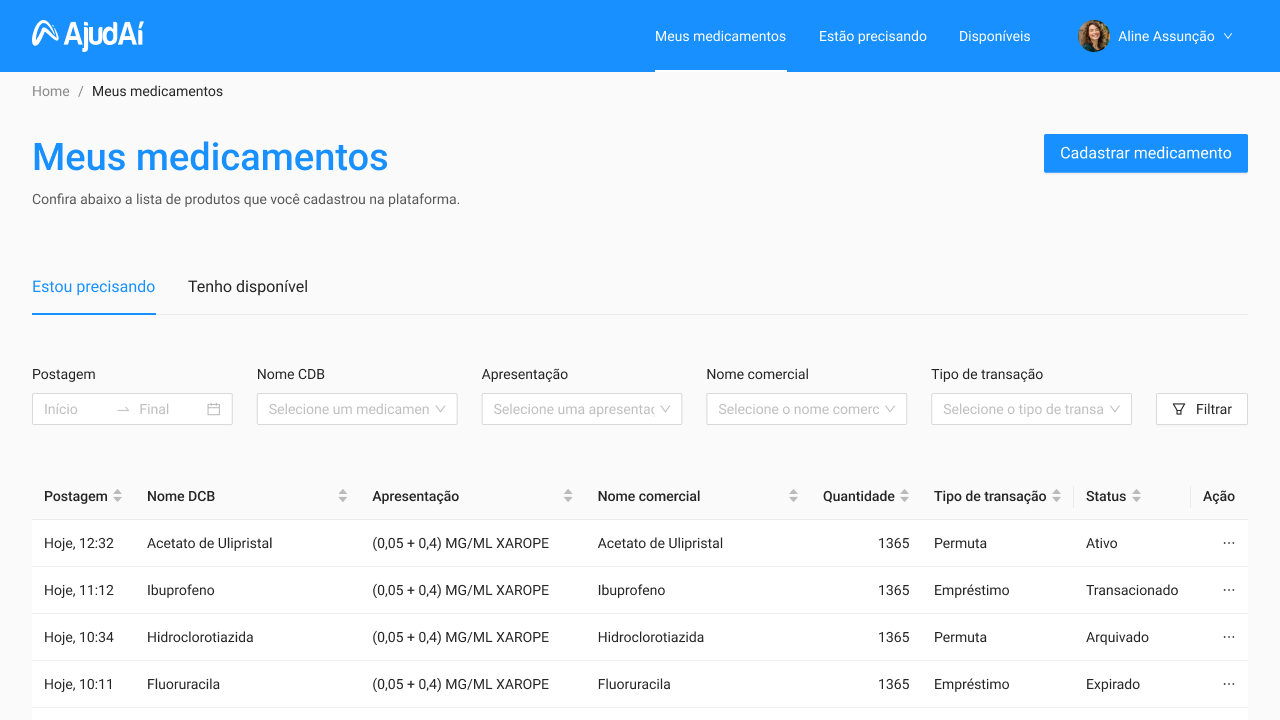Open Nome CDB medication dropdown
The width and height of the screenshot is (1280, 720).
[357, 409]
